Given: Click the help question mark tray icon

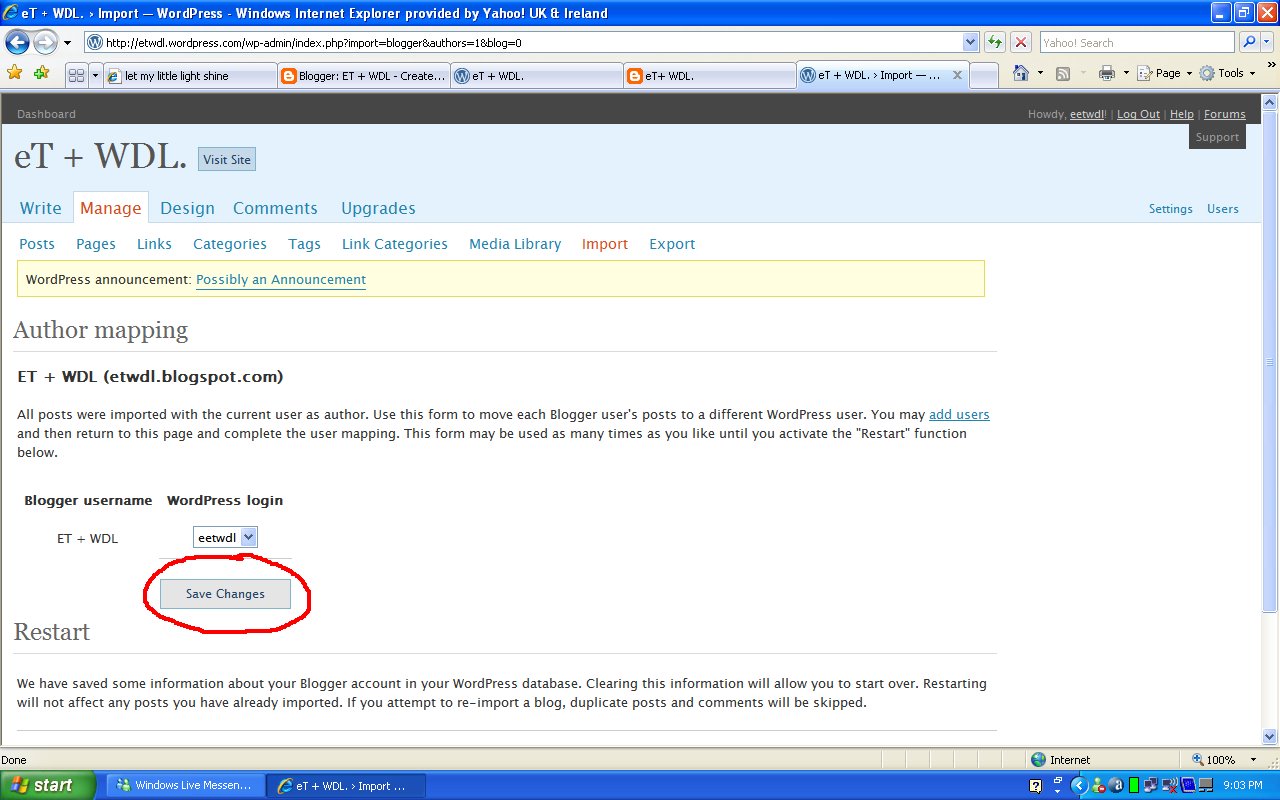Looking at the screenshot, I should 1035,785.
